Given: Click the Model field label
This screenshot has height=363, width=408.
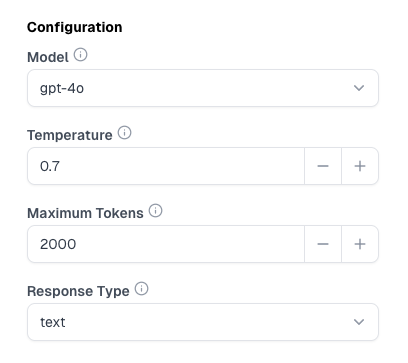Looking at the screenshot, I should 48,57.
